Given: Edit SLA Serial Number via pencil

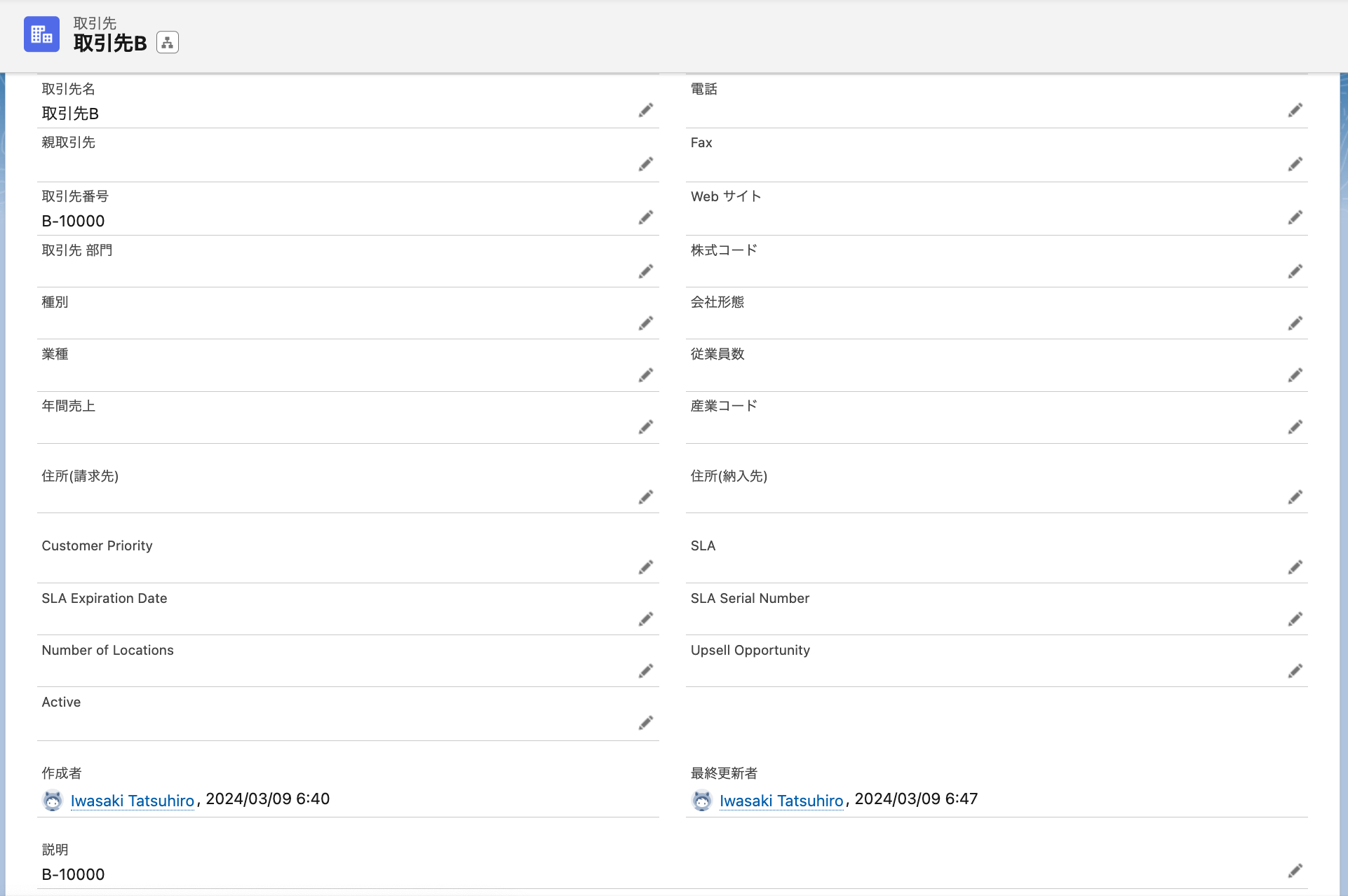Looking at the screenshot, I should click(1295, 619).
